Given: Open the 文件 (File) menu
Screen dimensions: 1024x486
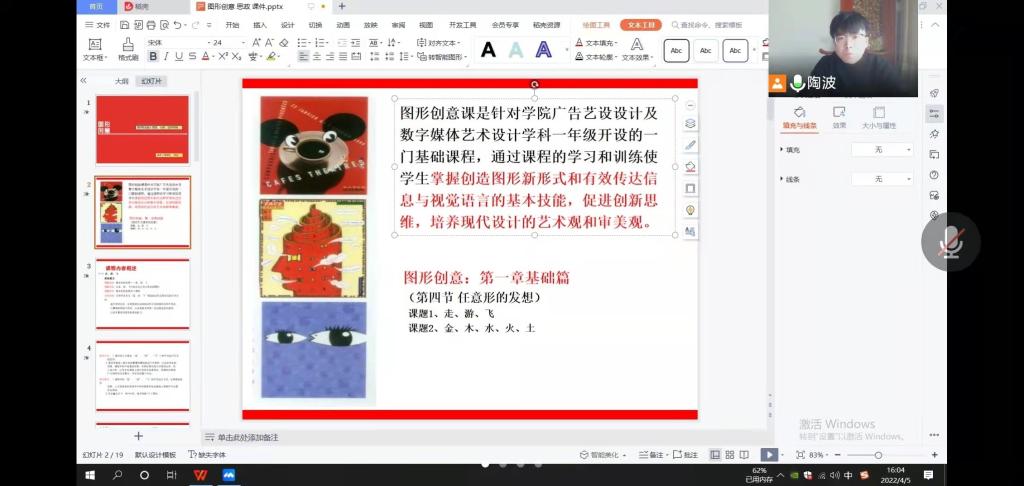Looking at the screenshot, I should 98,25.
